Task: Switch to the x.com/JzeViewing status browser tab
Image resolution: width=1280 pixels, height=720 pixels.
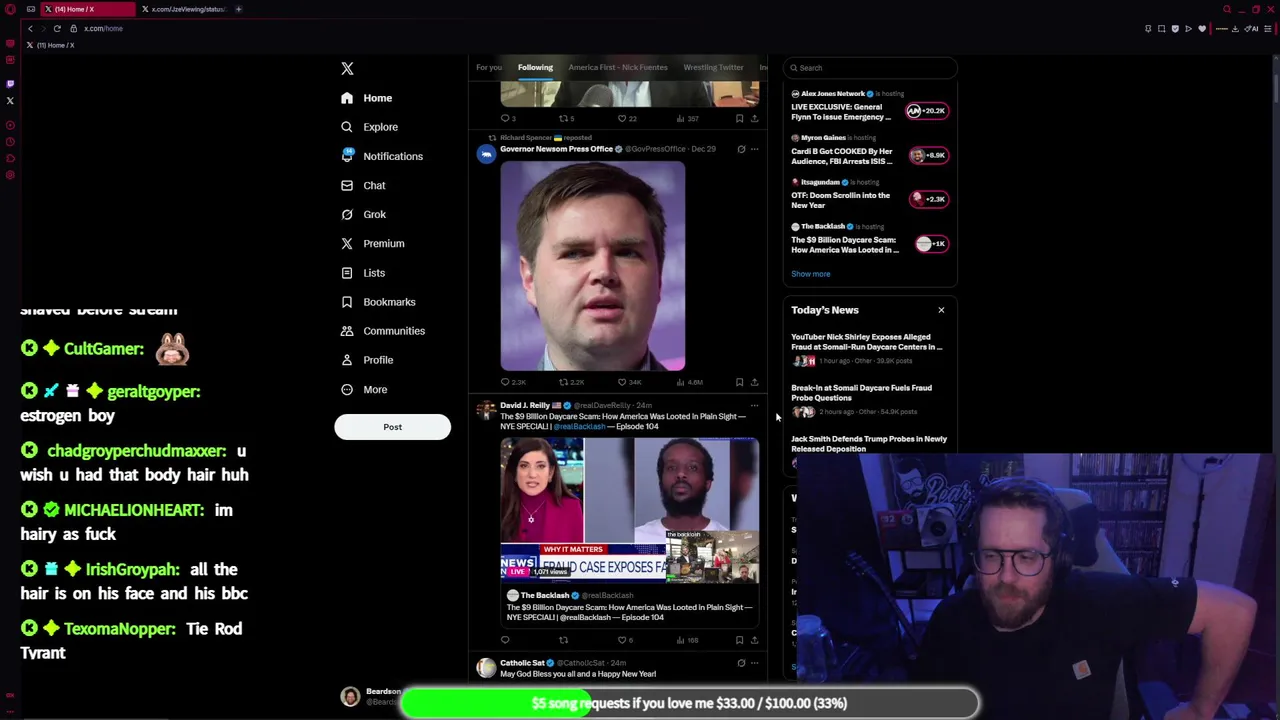Action: pyautogui.click(x=185, y=9)
